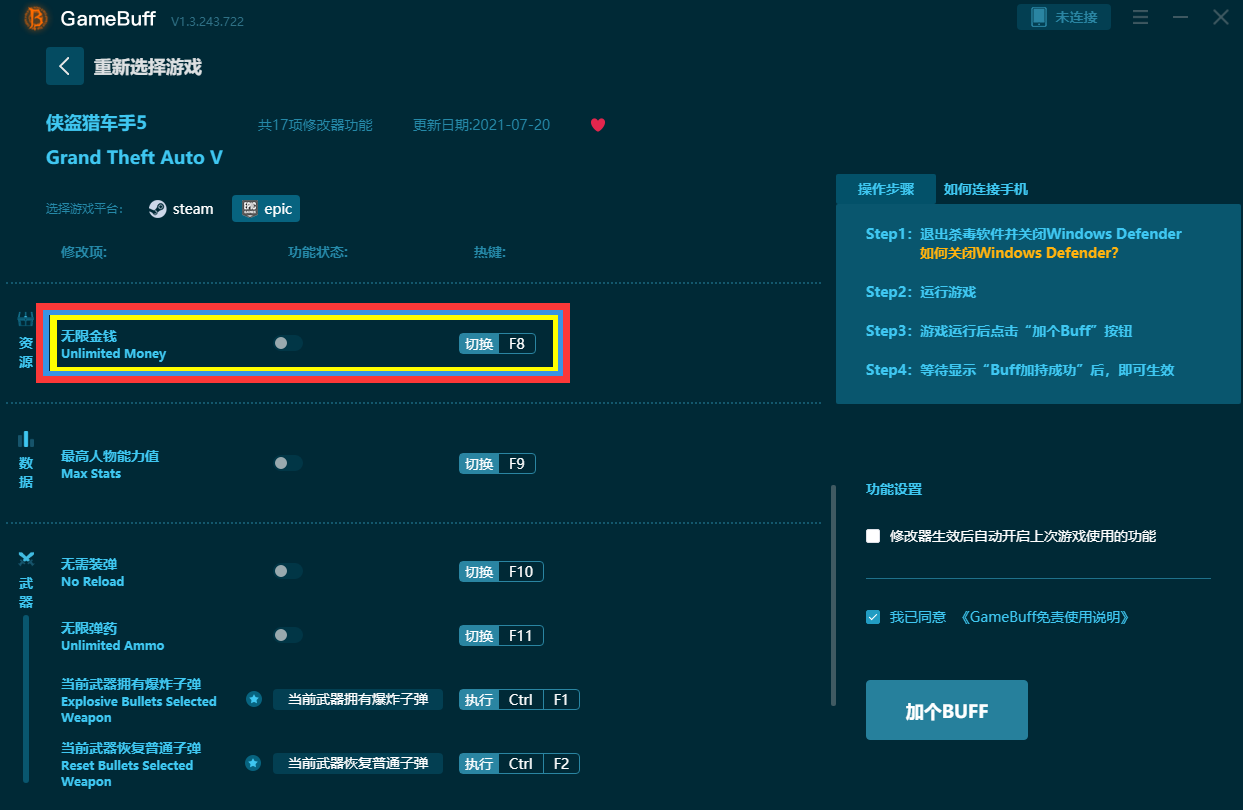
Task: Click the red heart favorite icon
Action: coord(598,125)
